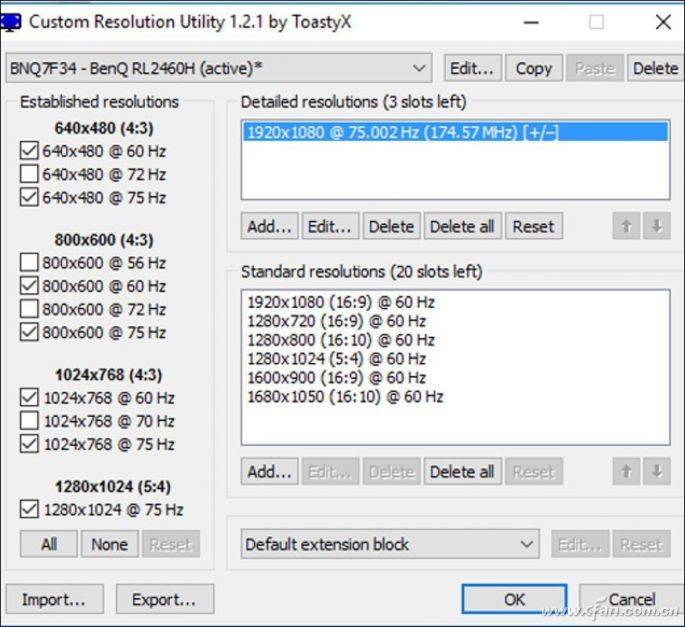The height and width of the screenshot is (627, 685).
Task: Delete the selected monitor entry
Action: click(x=656, y=68)
